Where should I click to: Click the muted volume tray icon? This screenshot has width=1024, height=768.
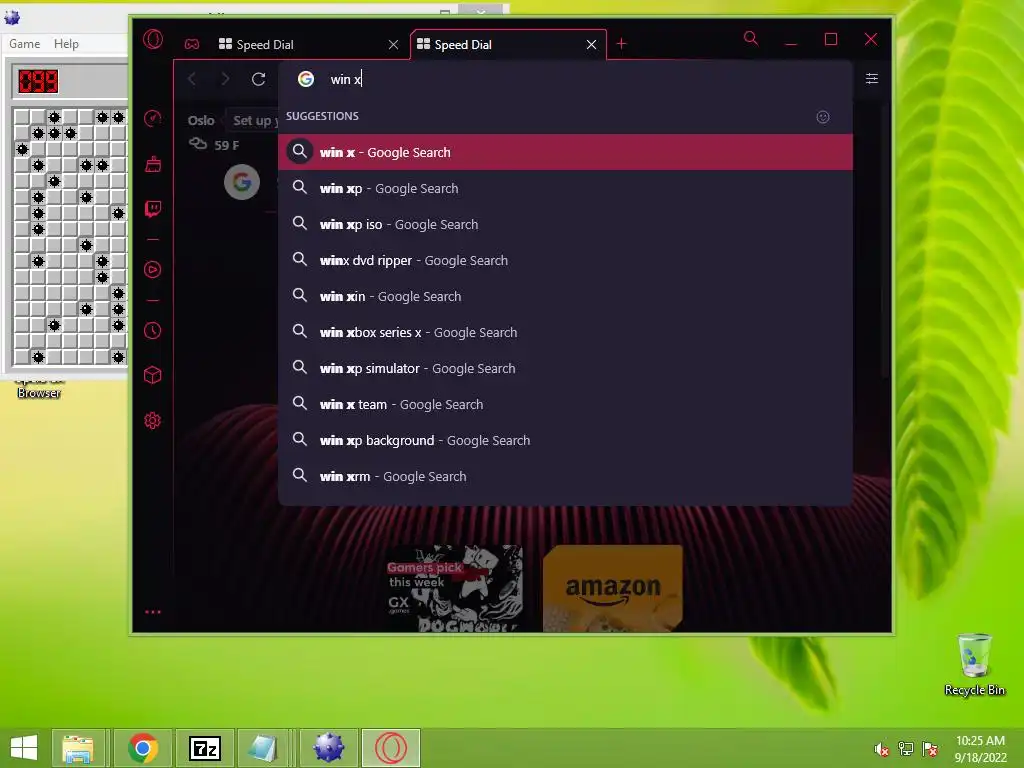(x=881, y=749)
